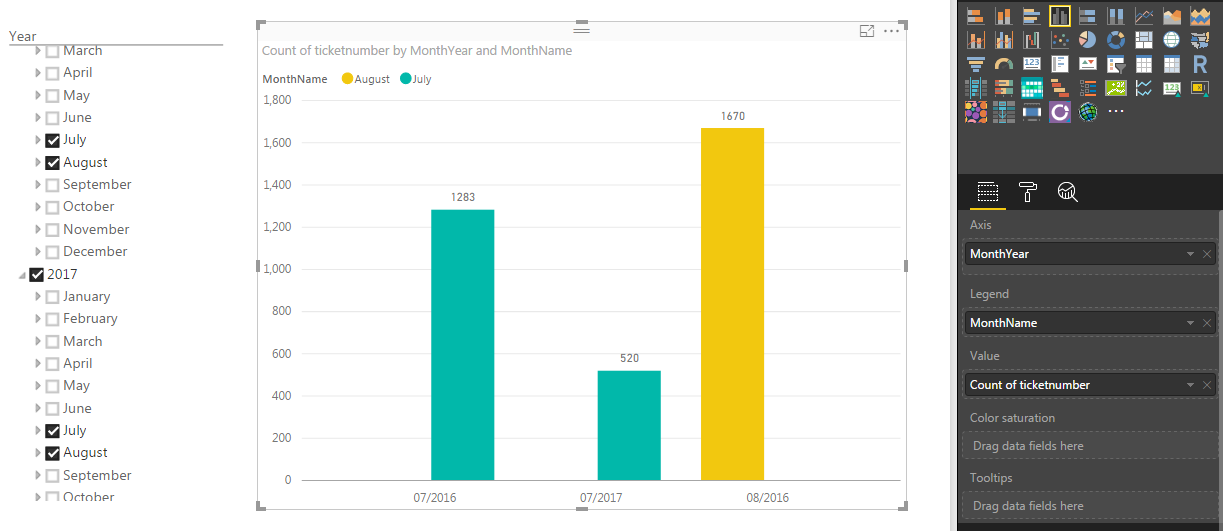1223x531 pixels.
Task: Click the August legend entry
Action: (366, 79)
